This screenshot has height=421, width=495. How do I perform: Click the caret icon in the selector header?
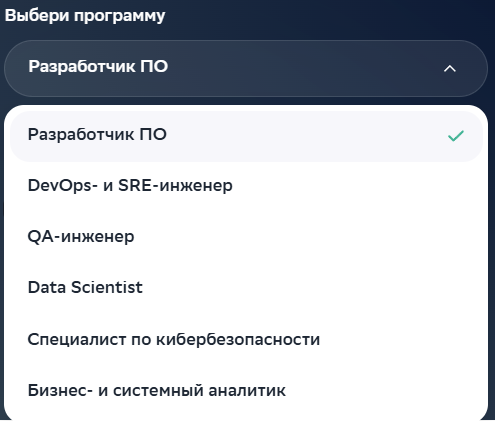450,69
